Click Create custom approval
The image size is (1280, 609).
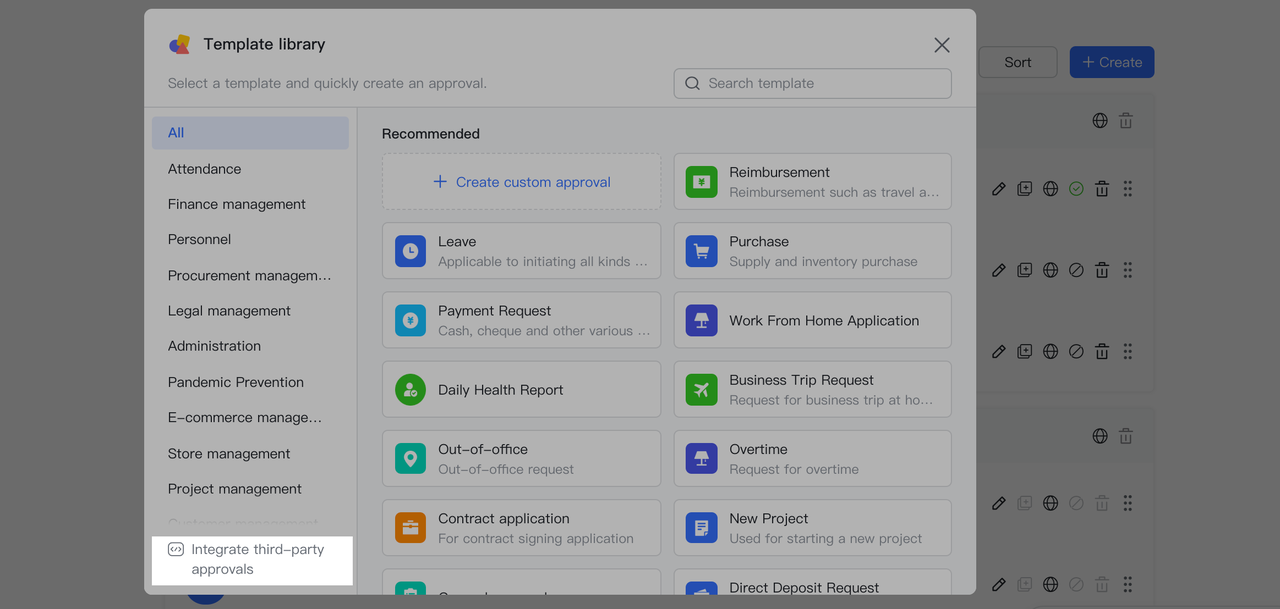[x=521, y=182]
